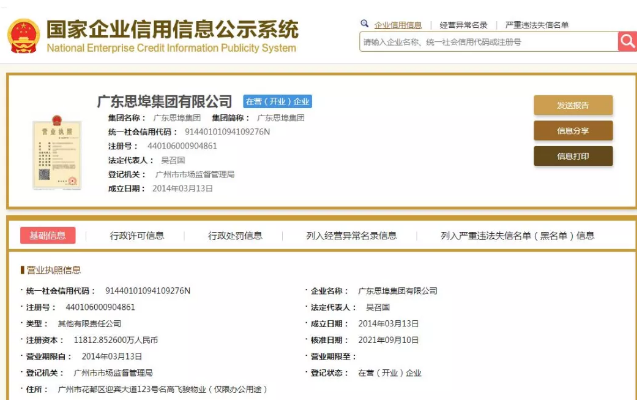The width and height of the screenshot is (637, 404).
Task: Click the 营业期限至 label
Action: click(x=333, y=356)
